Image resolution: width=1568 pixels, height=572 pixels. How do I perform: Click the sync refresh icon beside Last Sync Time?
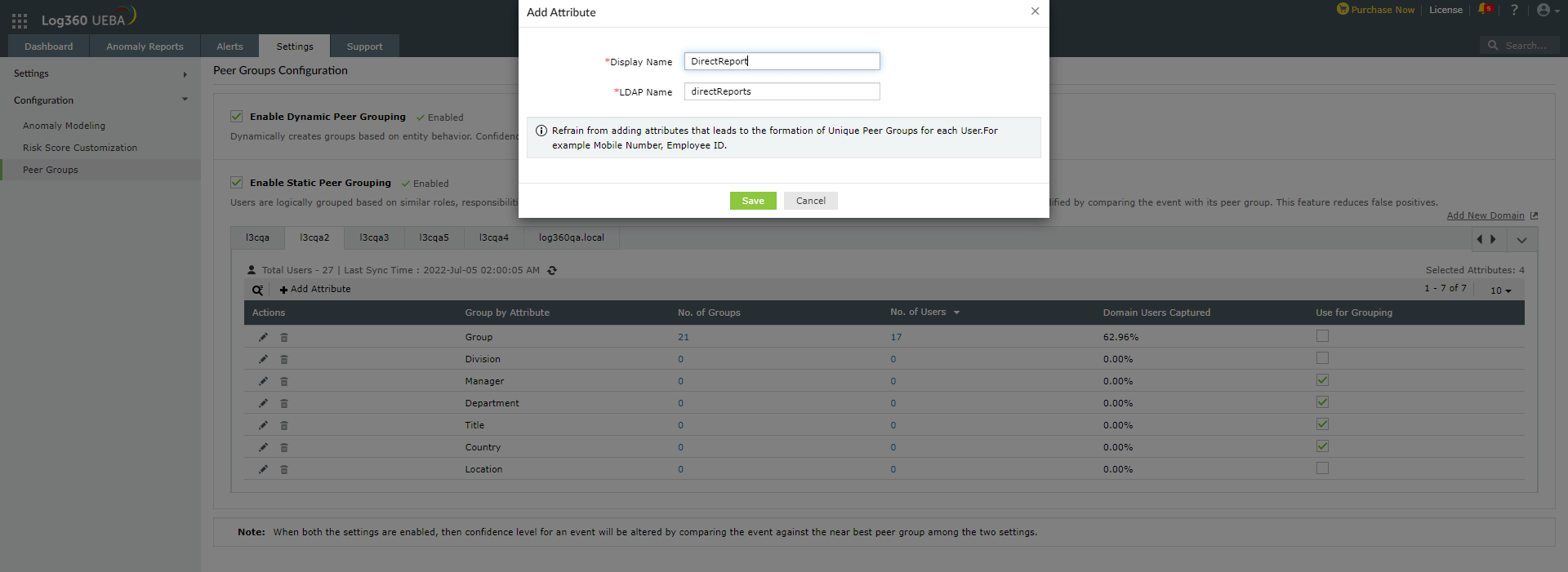[x=552, y=271]
